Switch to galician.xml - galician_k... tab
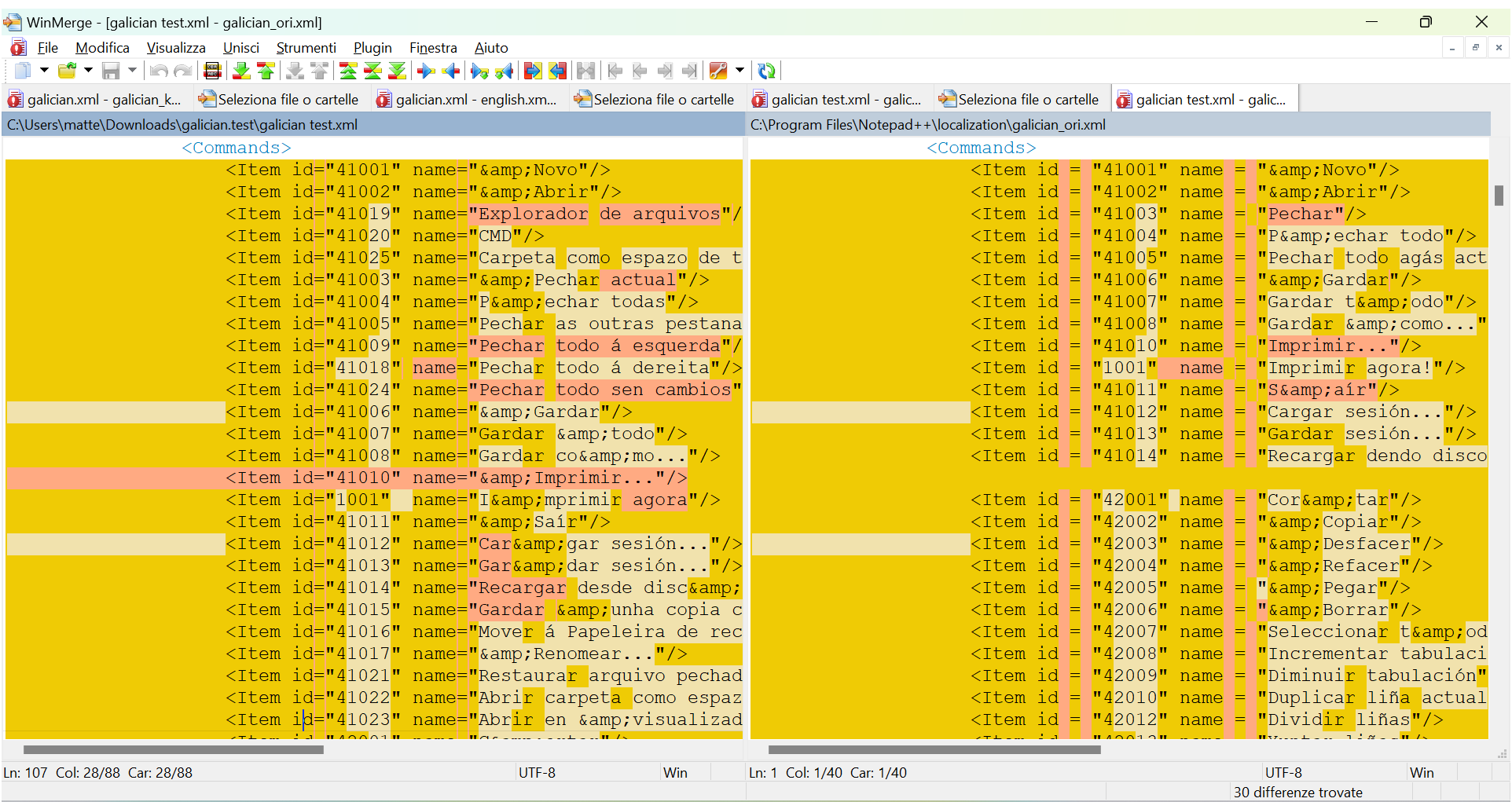The image size is (1512, 802). [x=95, y=100]
